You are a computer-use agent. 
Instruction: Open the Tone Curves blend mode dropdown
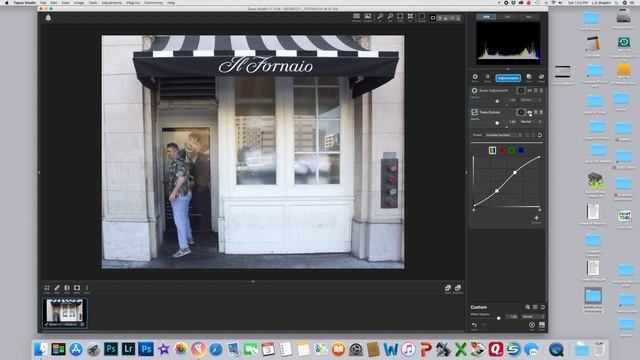click(531, 122)
